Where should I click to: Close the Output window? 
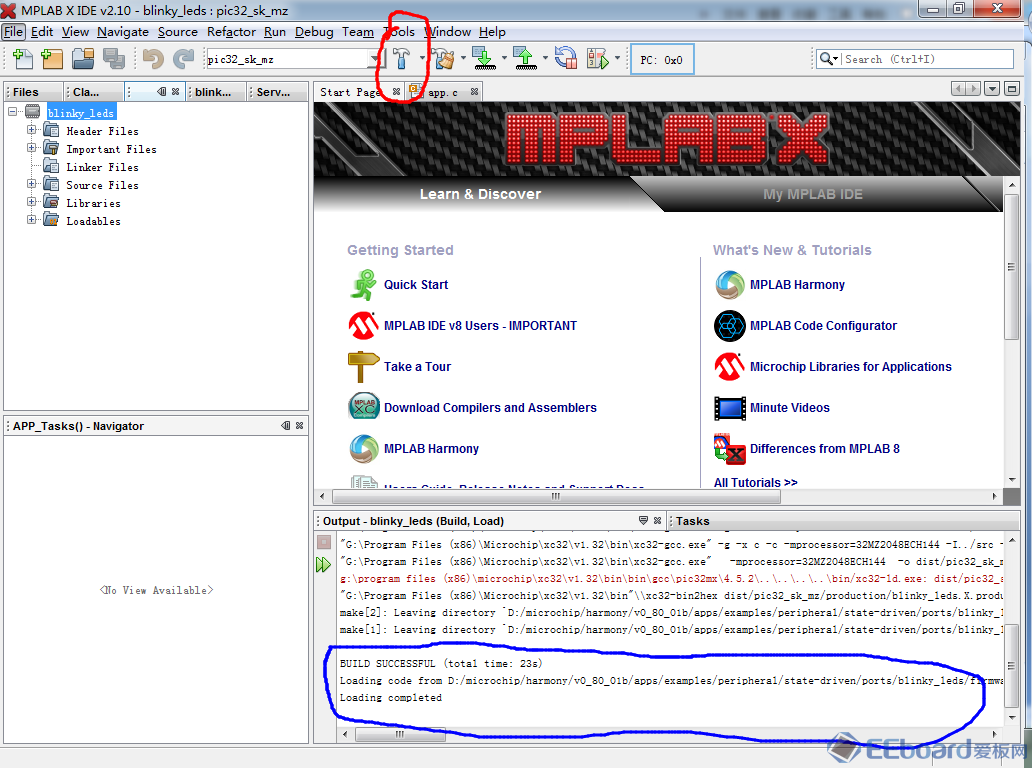(x=657, y=521)
